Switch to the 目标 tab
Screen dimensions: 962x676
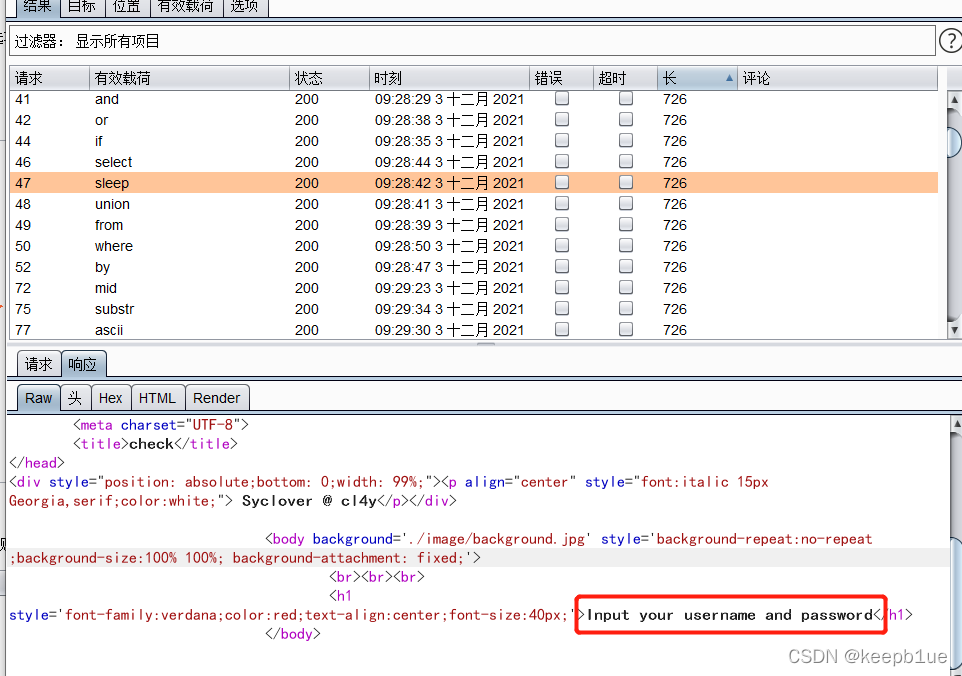[82, 7]
